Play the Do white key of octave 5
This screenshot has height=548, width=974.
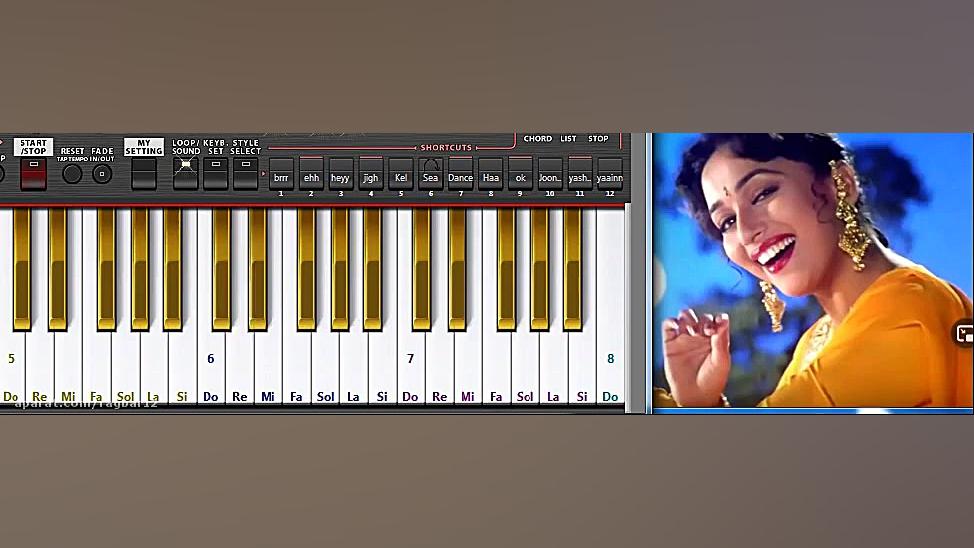click(11, 370)
